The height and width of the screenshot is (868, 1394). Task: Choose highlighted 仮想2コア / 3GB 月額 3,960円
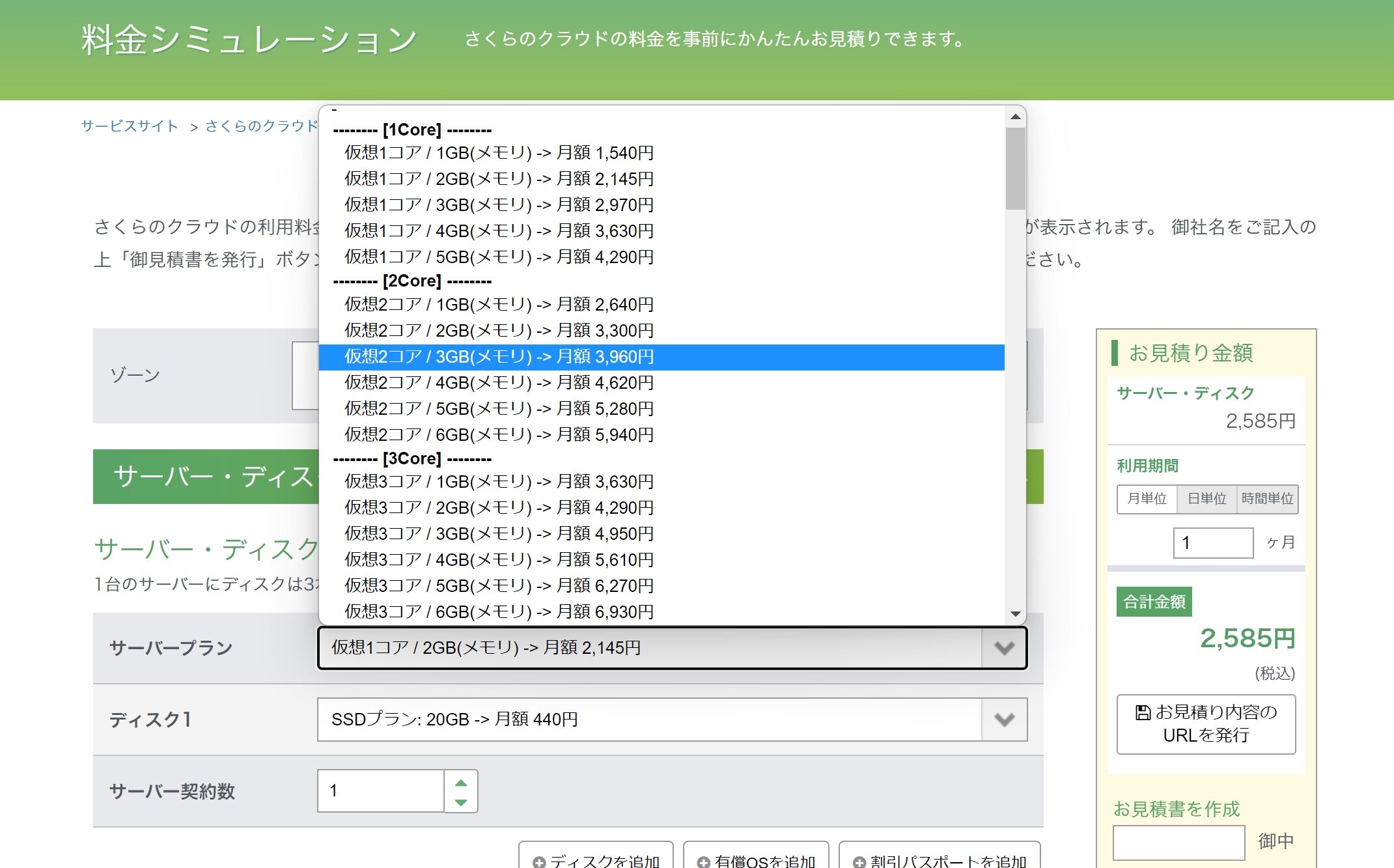coord(662,357)
